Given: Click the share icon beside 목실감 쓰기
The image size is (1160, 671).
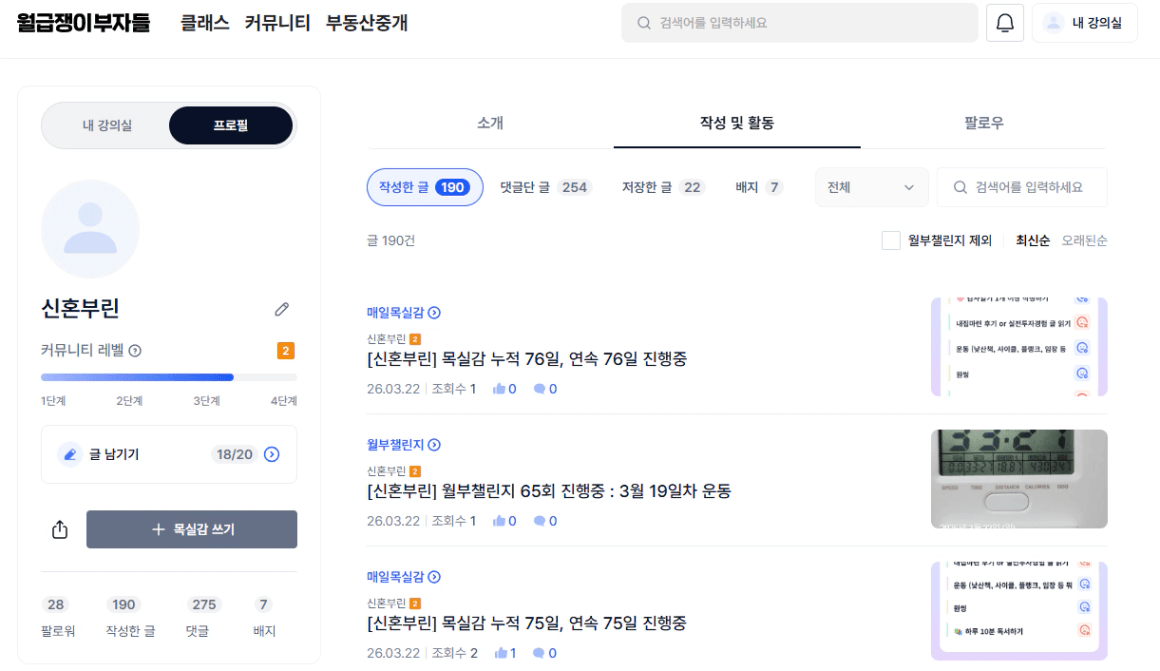Looking at the screenshot, I should [60, 530].
